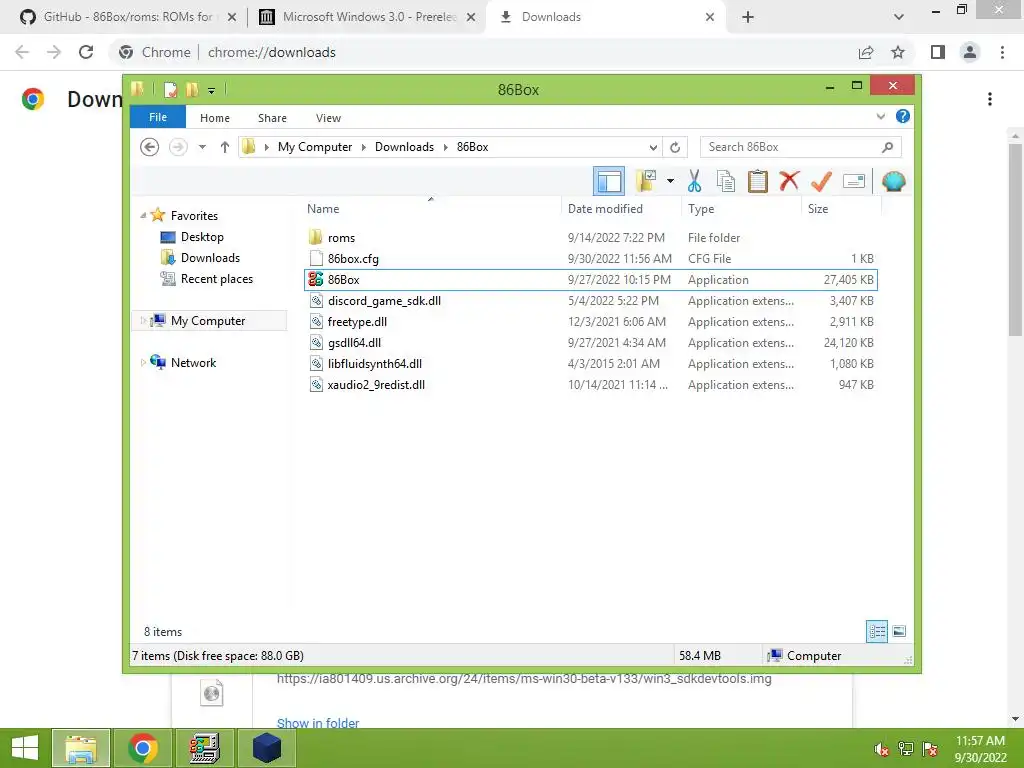The width and height of the screenshot is (1024, 768).
Task: Click the Explorer Back arrow button
Action: 150,147
